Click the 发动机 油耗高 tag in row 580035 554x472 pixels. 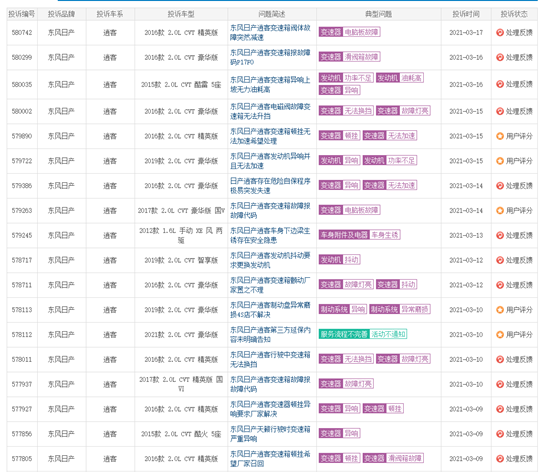click(400, 78)
